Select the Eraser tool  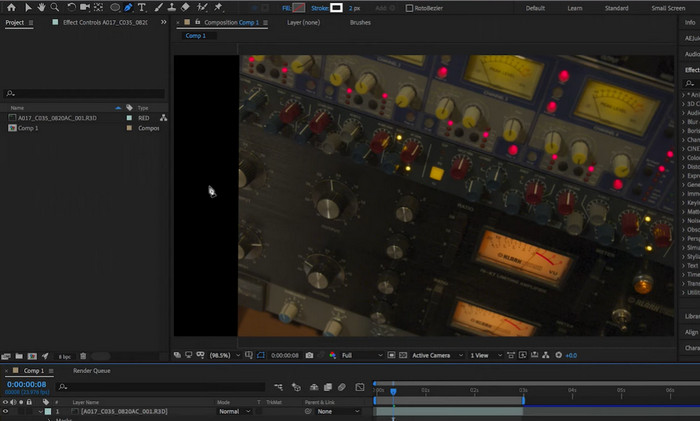click(x=185, y=7)
